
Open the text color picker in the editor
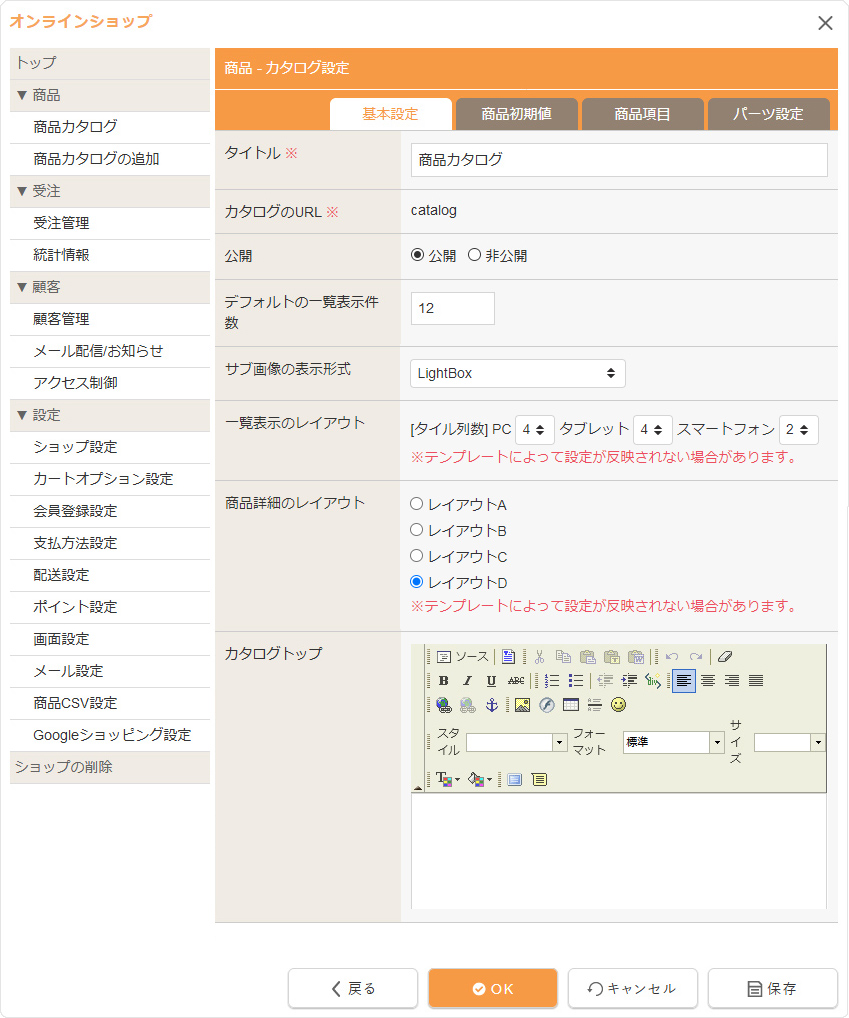click(446, 779)
